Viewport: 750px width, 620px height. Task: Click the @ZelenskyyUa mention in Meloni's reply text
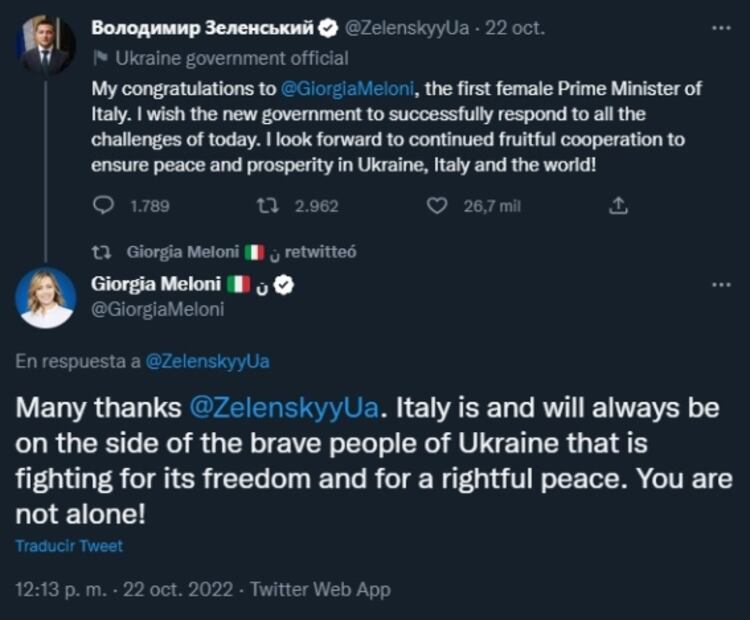tap(283, 409)
